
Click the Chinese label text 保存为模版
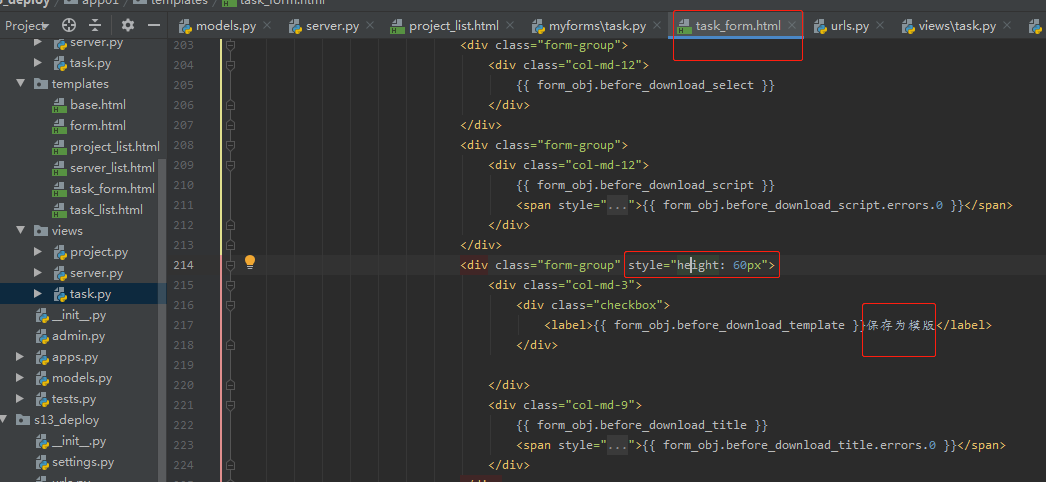tap(901, 326)
